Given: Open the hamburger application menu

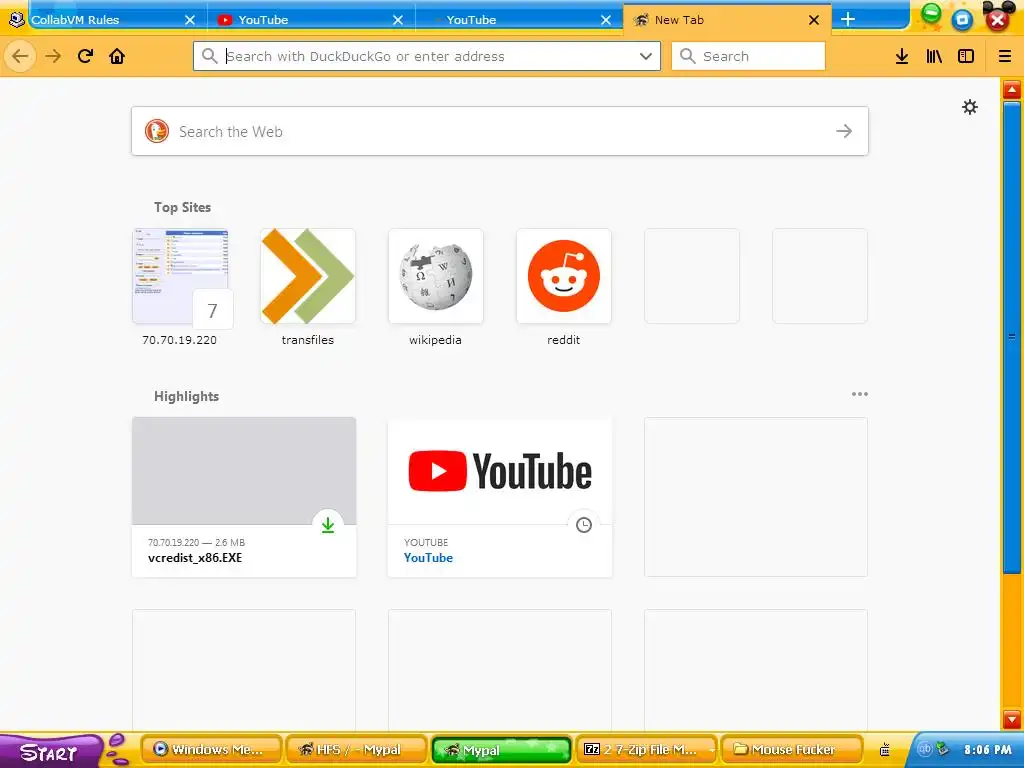Looking at the screenshot, I should pos(1004,56).
